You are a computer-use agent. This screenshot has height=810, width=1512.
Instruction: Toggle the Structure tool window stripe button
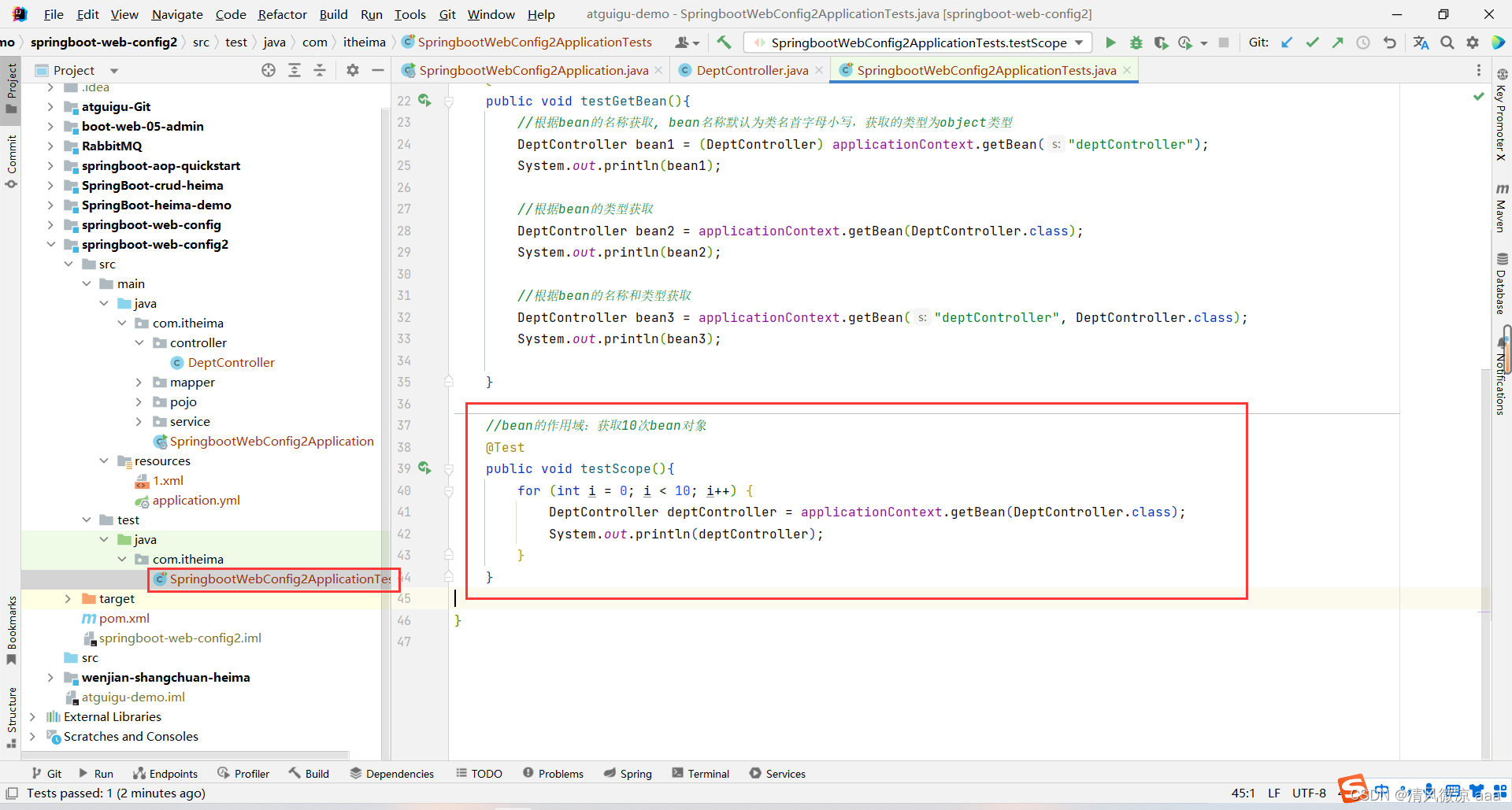point(11,716)
